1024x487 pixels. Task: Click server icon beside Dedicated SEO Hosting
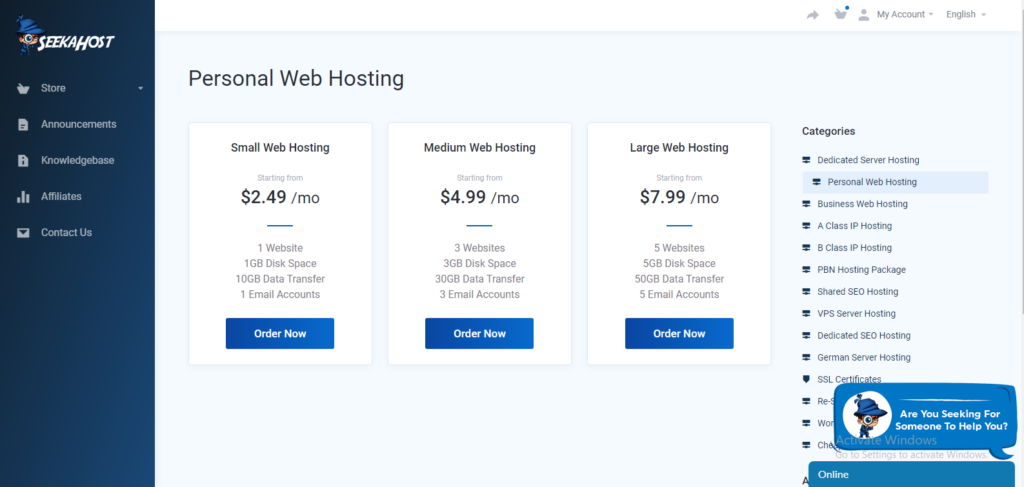click(x=807, y=336)
